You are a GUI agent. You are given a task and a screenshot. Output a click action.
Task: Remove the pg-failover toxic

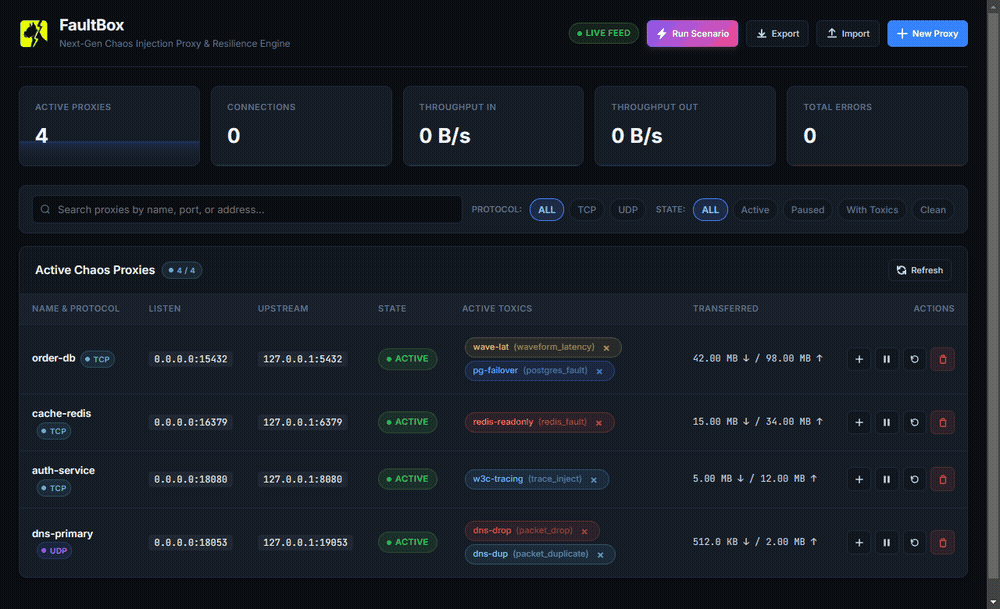point(599,371)
